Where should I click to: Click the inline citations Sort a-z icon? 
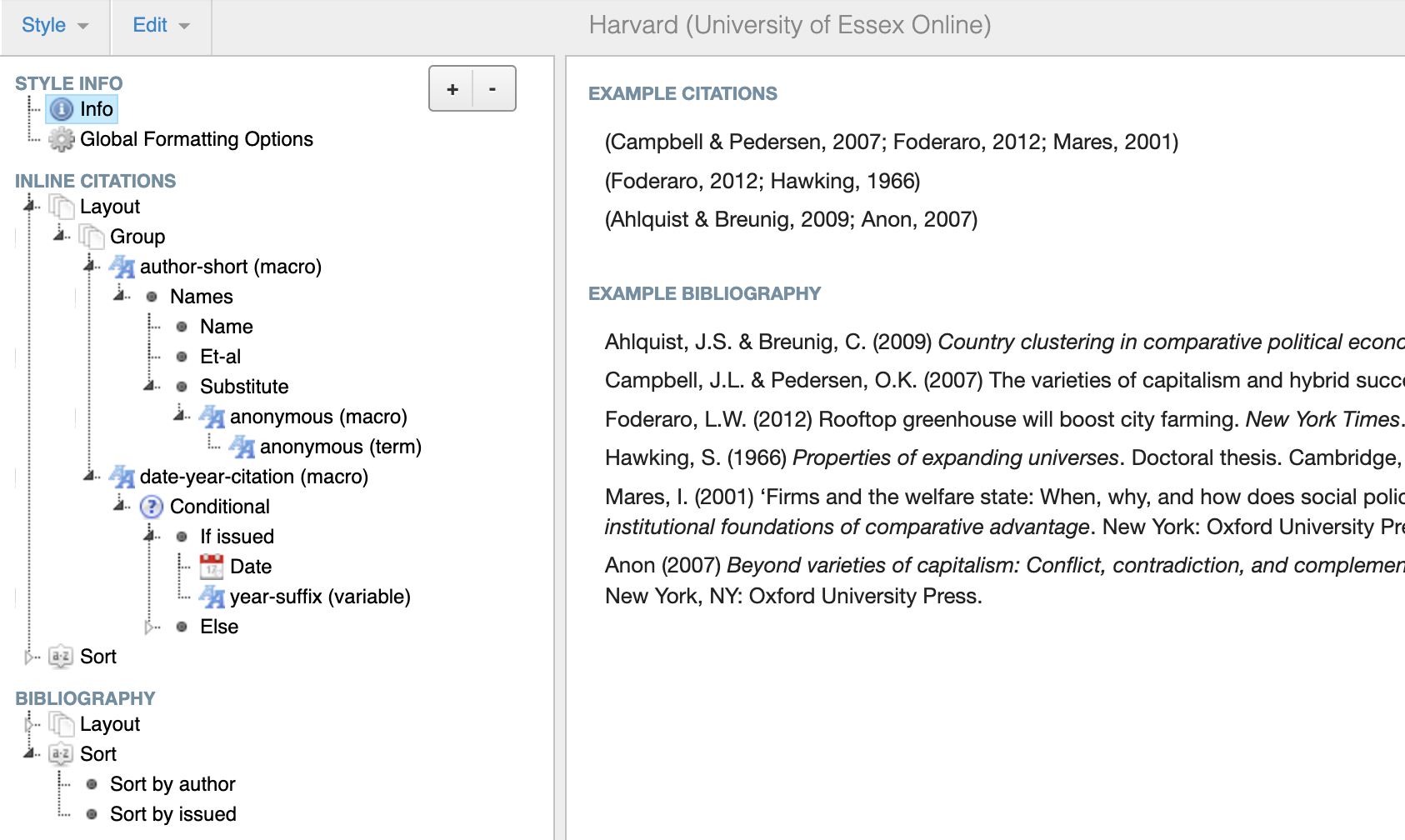tap(61, 657)
